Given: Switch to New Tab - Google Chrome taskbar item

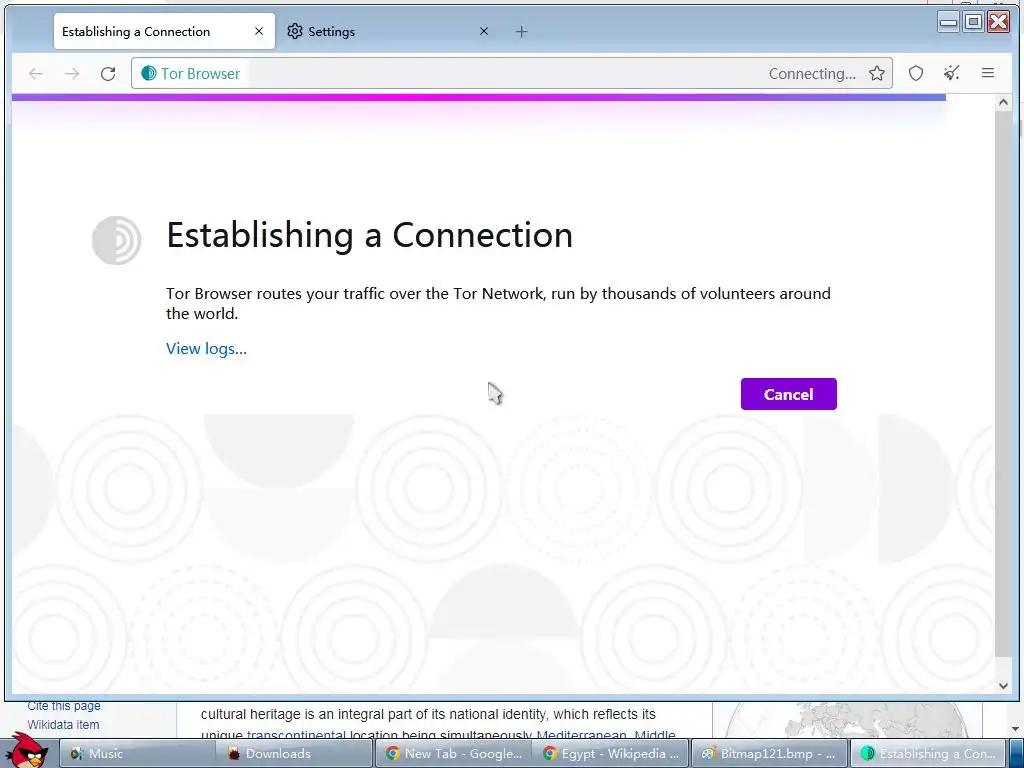Looking at the screenshot, I should [x=453, y=753].
